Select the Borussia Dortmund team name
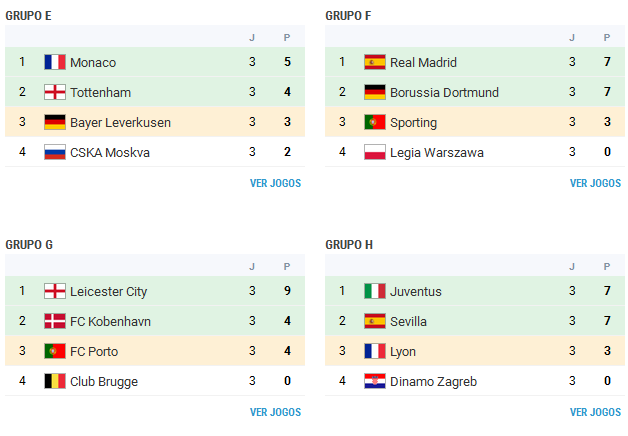Viewport: 628px width, 436px height. click(444, 92)
